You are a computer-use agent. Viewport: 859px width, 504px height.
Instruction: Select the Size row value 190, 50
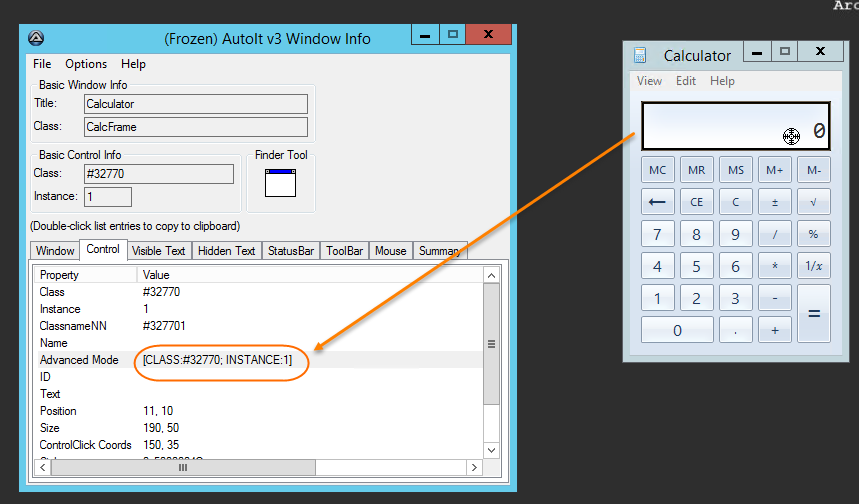161,428
